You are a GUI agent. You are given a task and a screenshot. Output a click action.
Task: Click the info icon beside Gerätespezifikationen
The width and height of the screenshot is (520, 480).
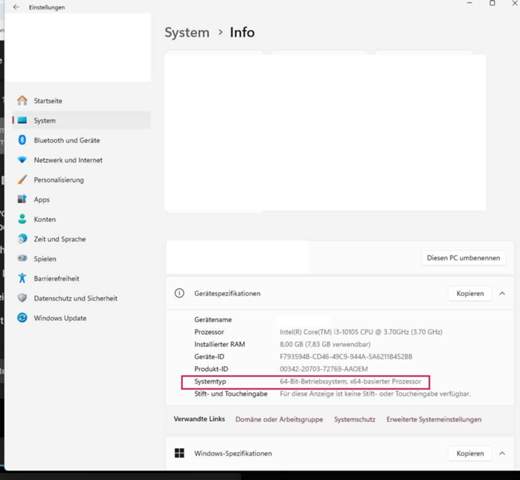[179, 293]
